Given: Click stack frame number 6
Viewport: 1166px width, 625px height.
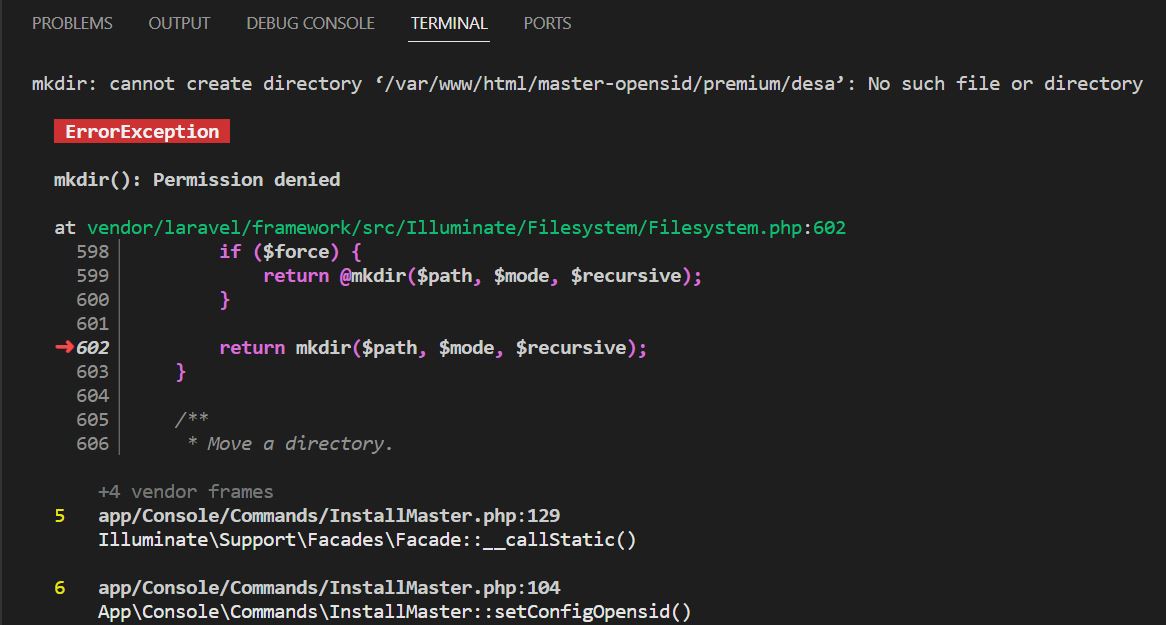Looking at the screenshot, I should click(x=59, y=588).
